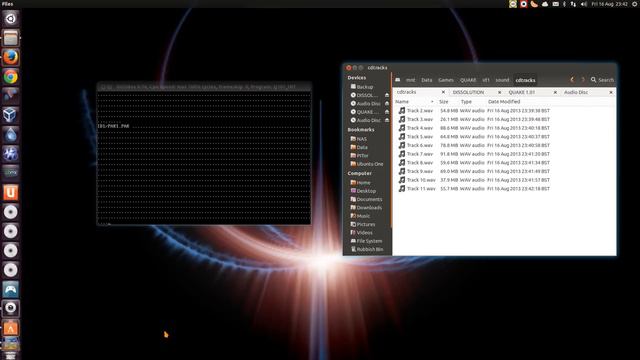
Task: Click the id1 path bar button
Action: [x=486, y=80]
